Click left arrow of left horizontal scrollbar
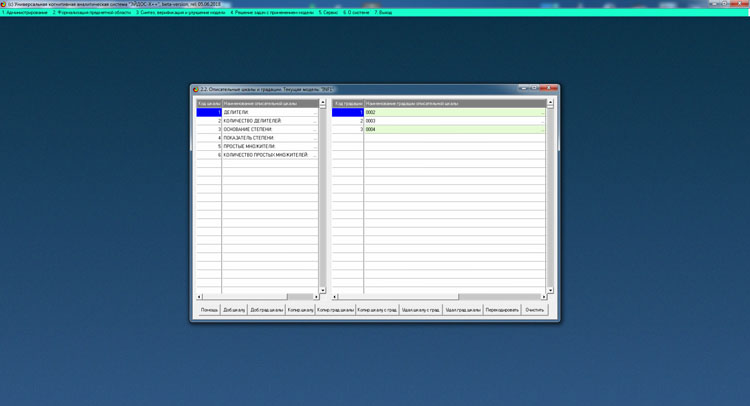750x406 pixels. point(199,297)
